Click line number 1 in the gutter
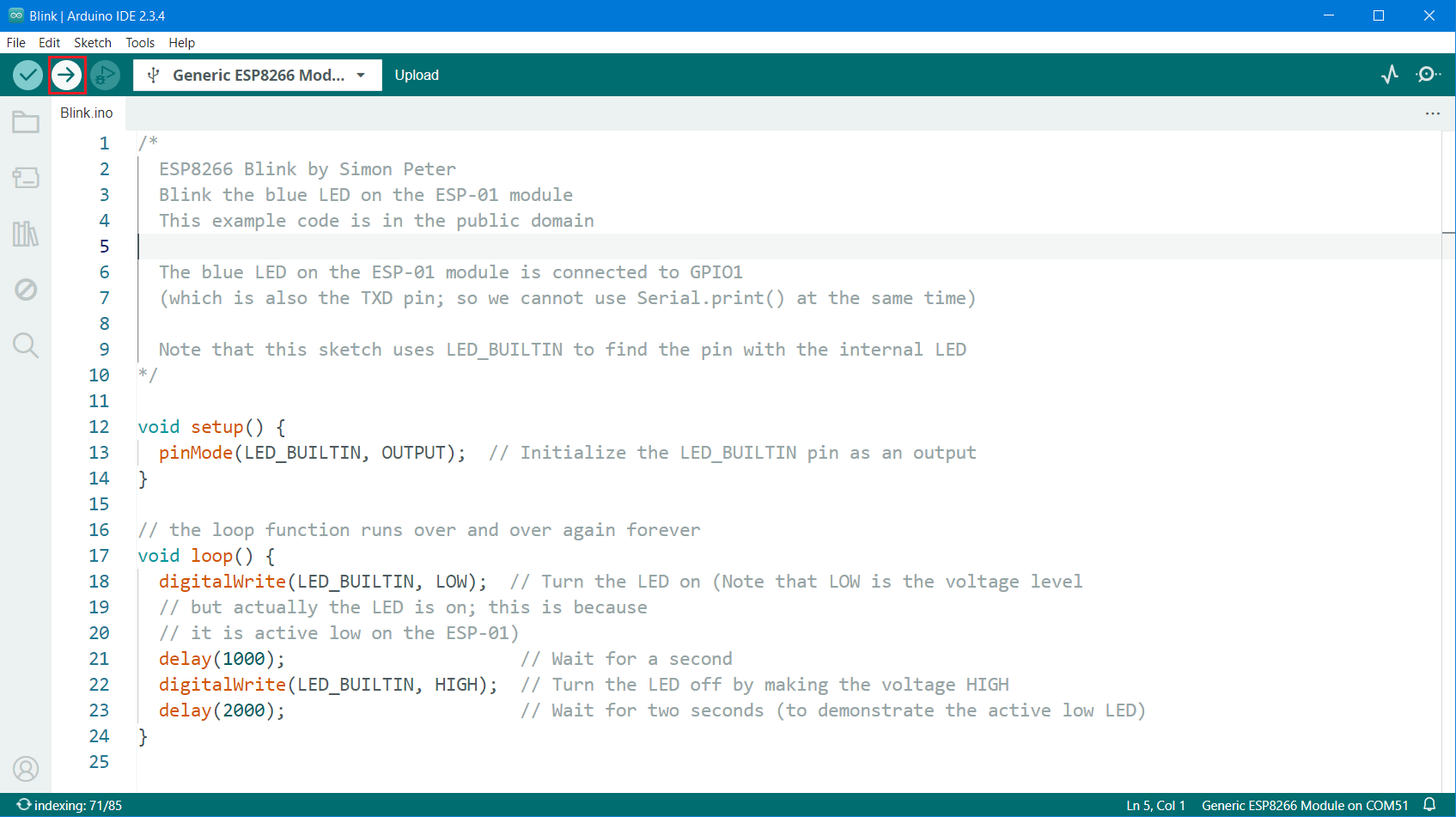 tap(104, 143)
